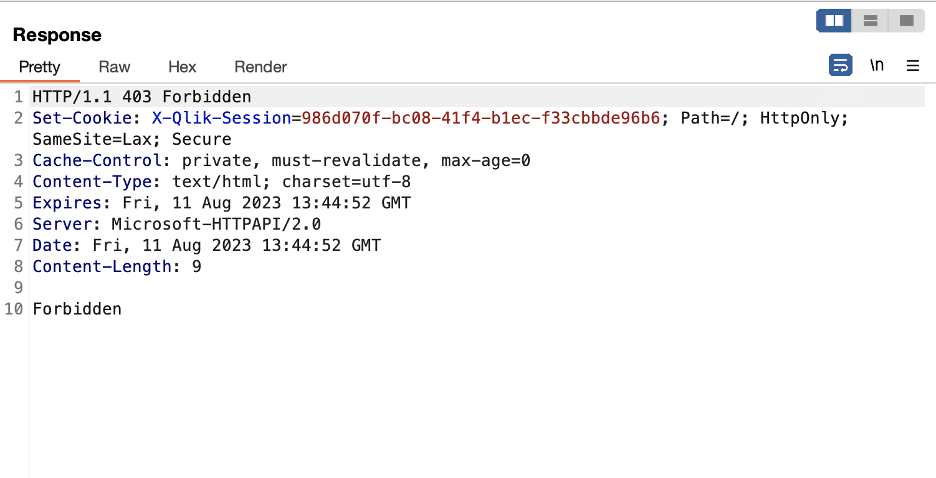Click the Expires header name
Image resolution: width=936 pixels, height=478 pixels.
[67, 203]
